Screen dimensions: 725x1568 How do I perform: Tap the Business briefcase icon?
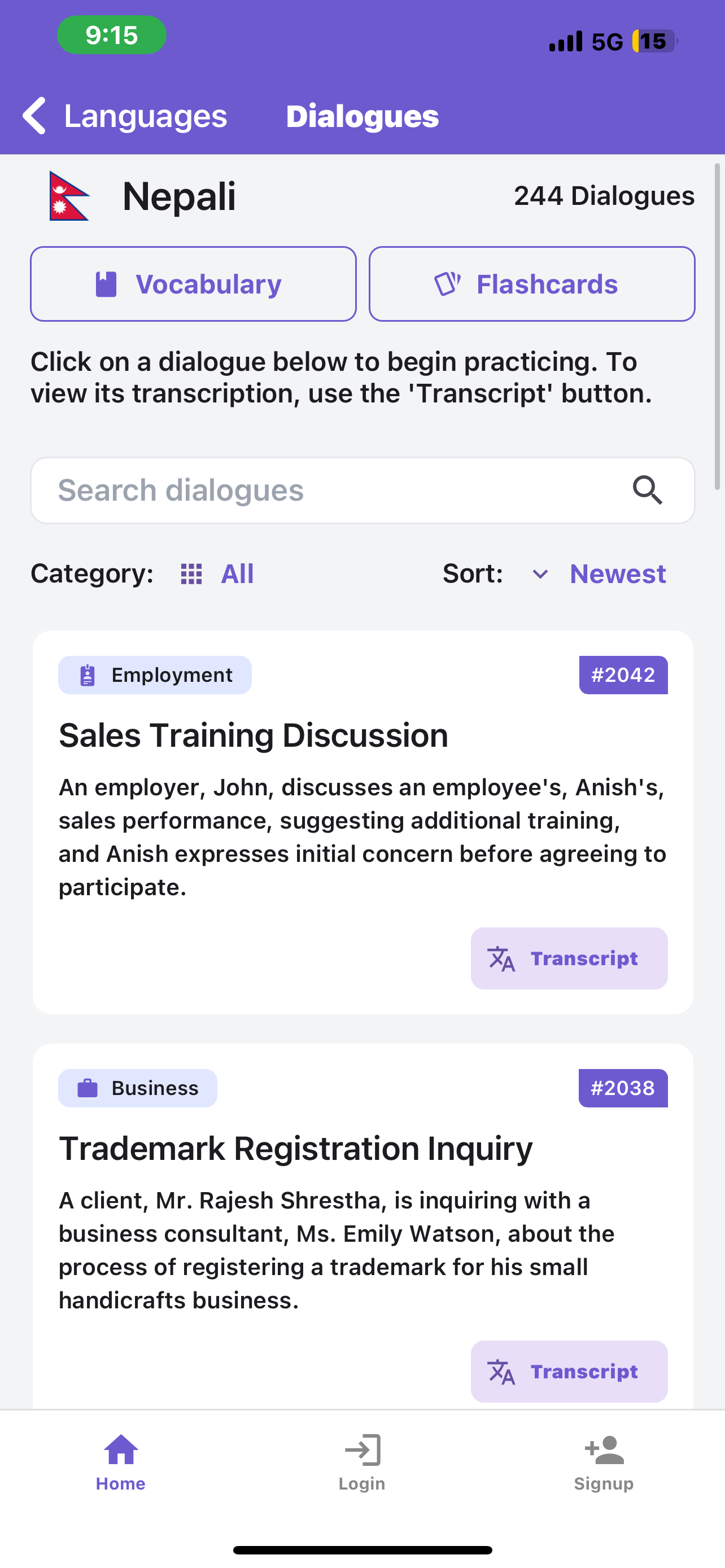[x=88, y=1088]
